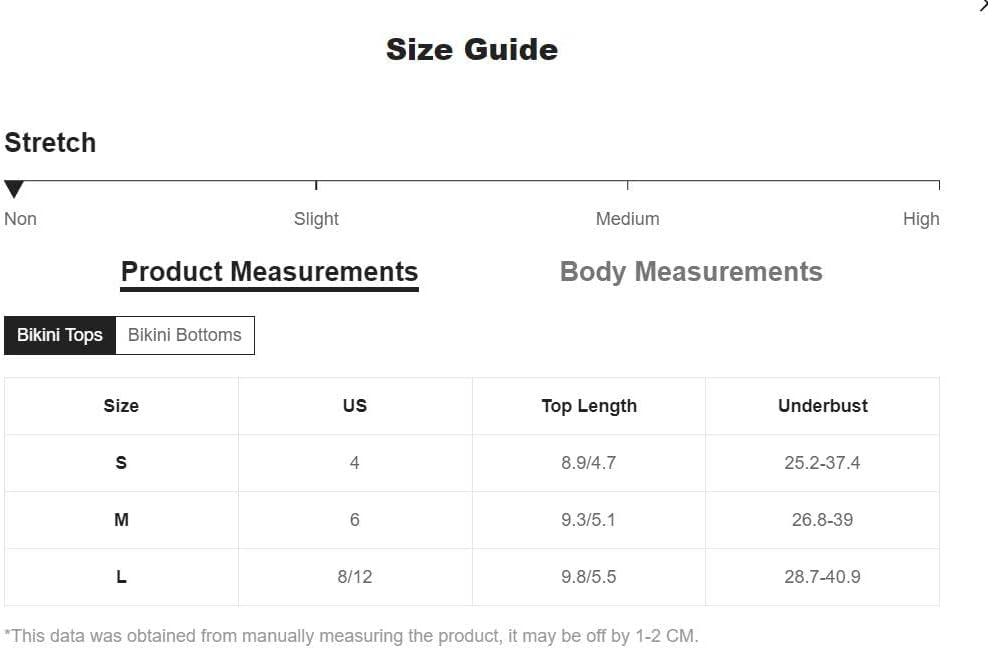Click the 8/12 US size cell
This screenshot has width=988, height=650.
click(x=355, y=577)
